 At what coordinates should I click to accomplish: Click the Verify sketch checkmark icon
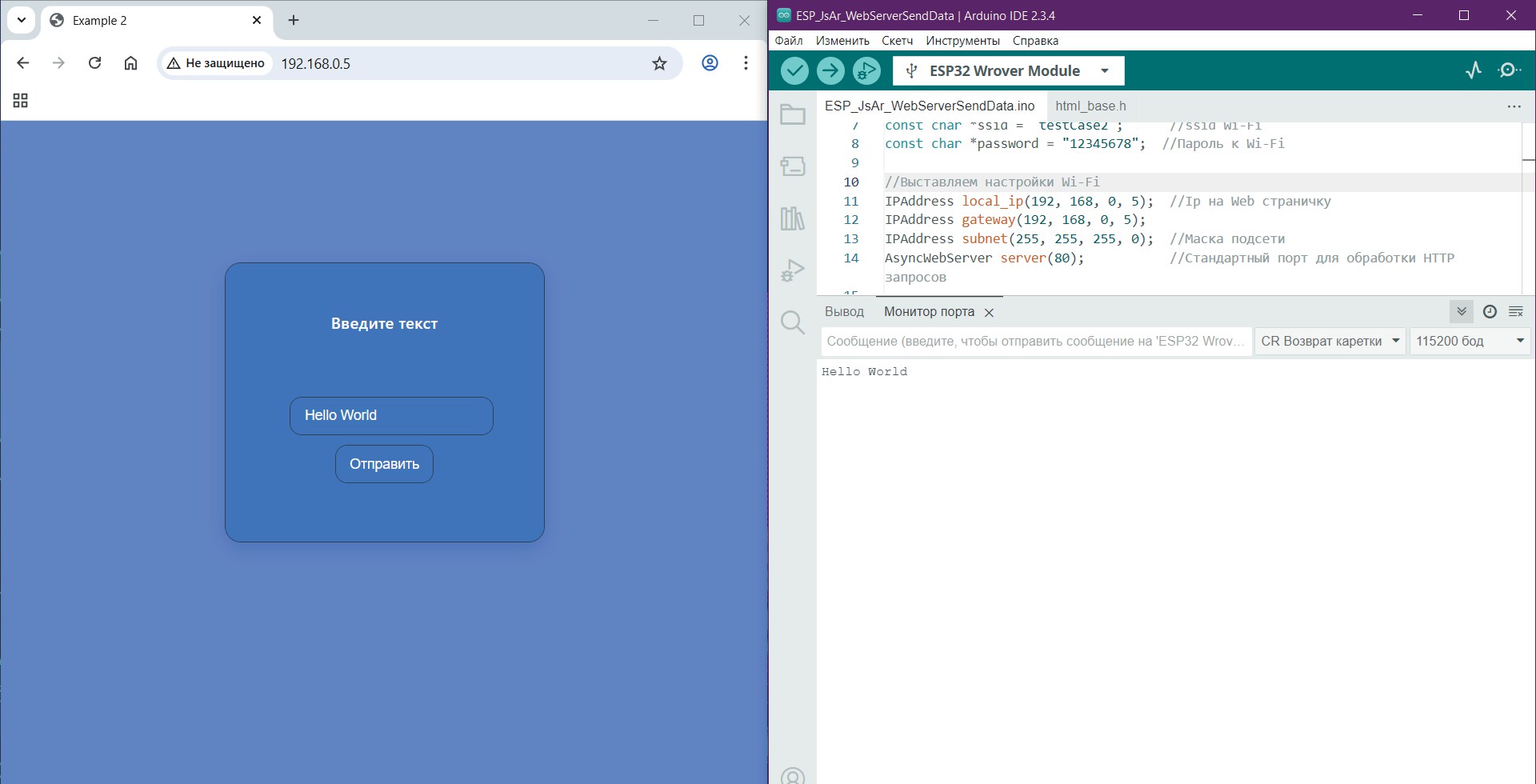794,71
